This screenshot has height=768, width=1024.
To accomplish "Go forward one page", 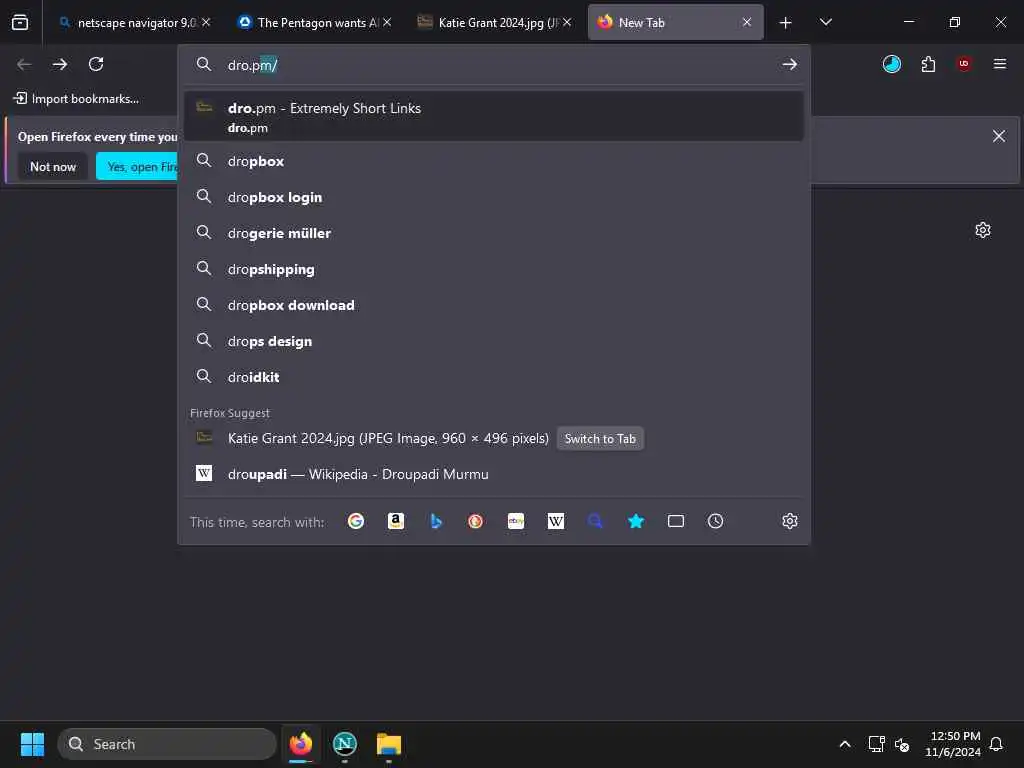I will (59, 64).
